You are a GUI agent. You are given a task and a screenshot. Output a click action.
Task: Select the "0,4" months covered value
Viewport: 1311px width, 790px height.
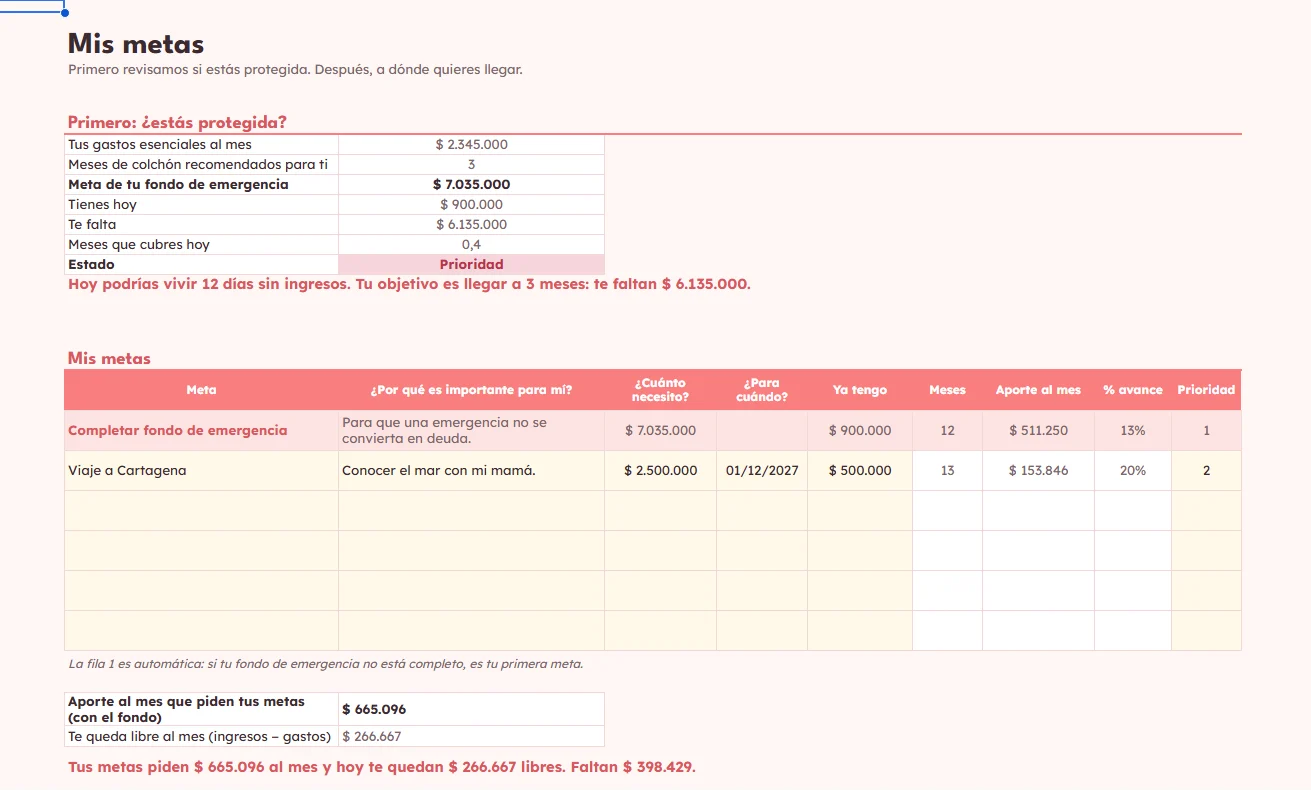point(472,245)
